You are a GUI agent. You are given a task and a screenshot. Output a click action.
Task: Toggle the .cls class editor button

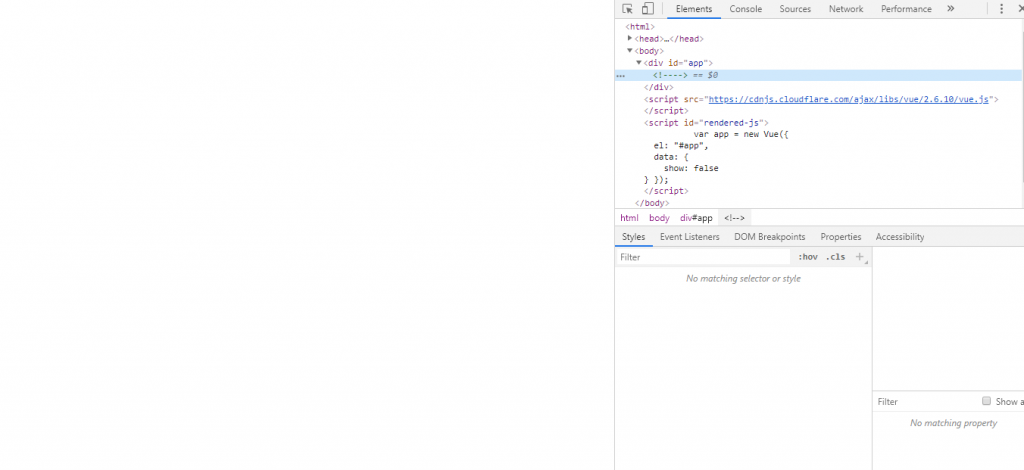(x=835, y=257)
